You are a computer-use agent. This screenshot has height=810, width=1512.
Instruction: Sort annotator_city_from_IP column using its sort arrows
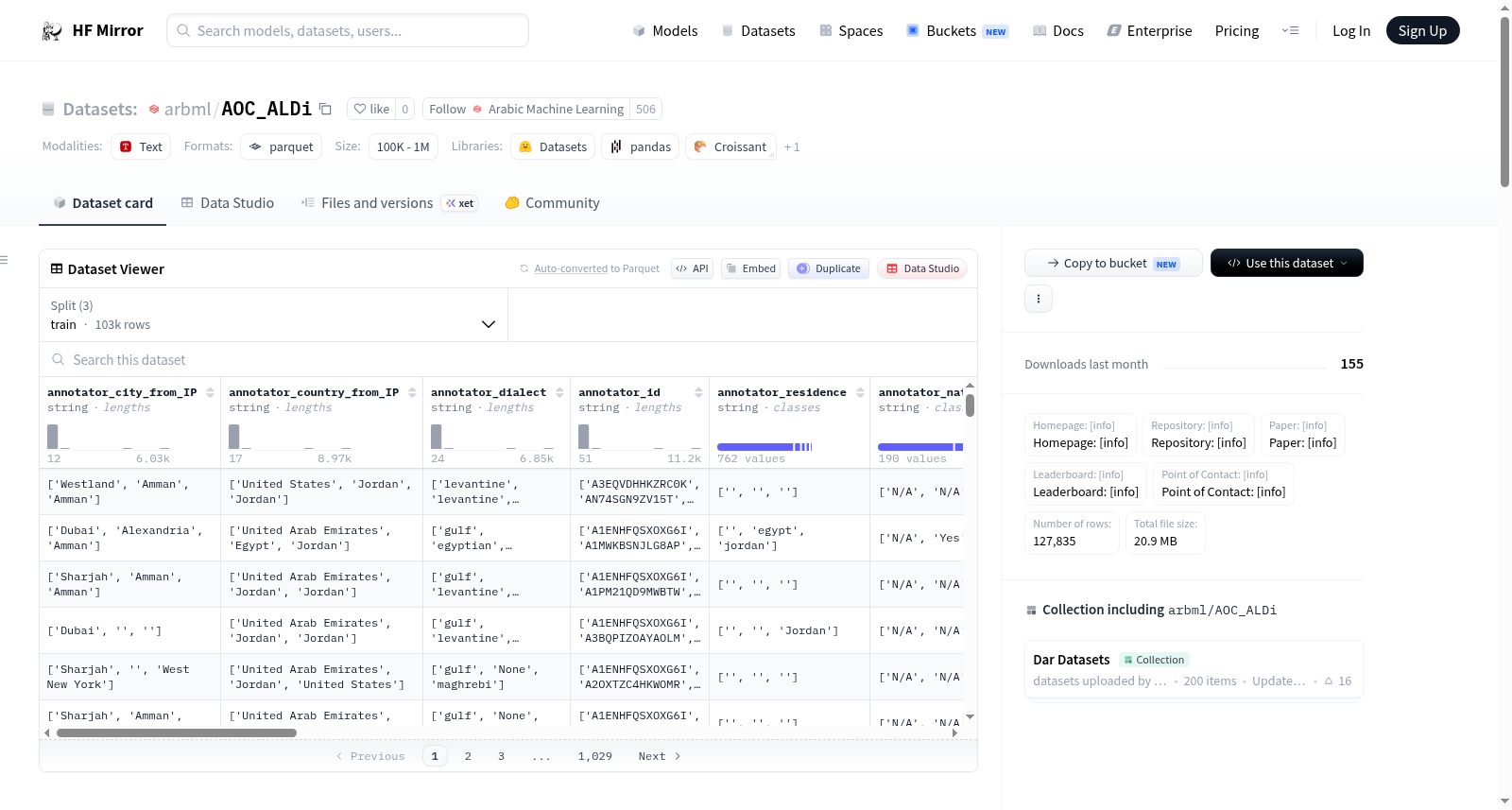coord(210,392)
